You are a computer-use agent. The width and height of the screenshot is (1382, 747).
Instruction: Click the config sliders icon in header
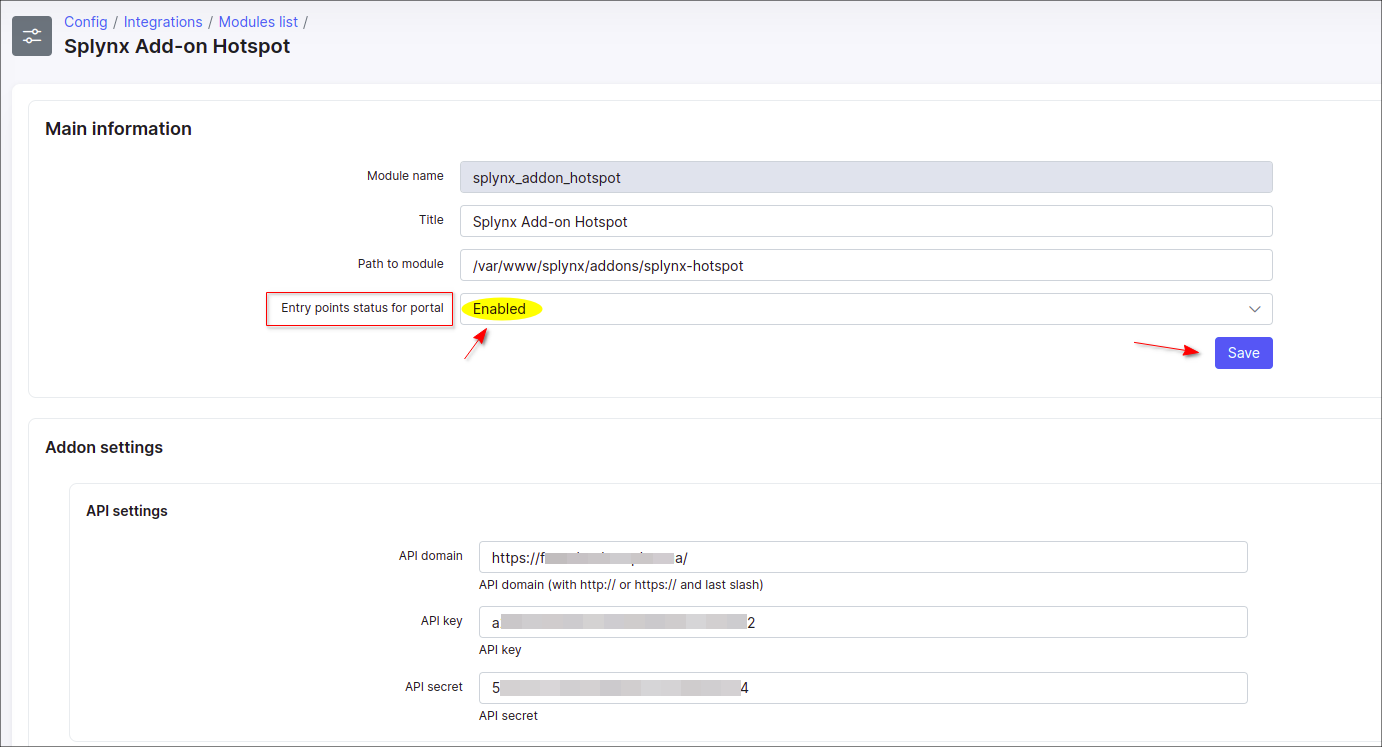[32, 36]
